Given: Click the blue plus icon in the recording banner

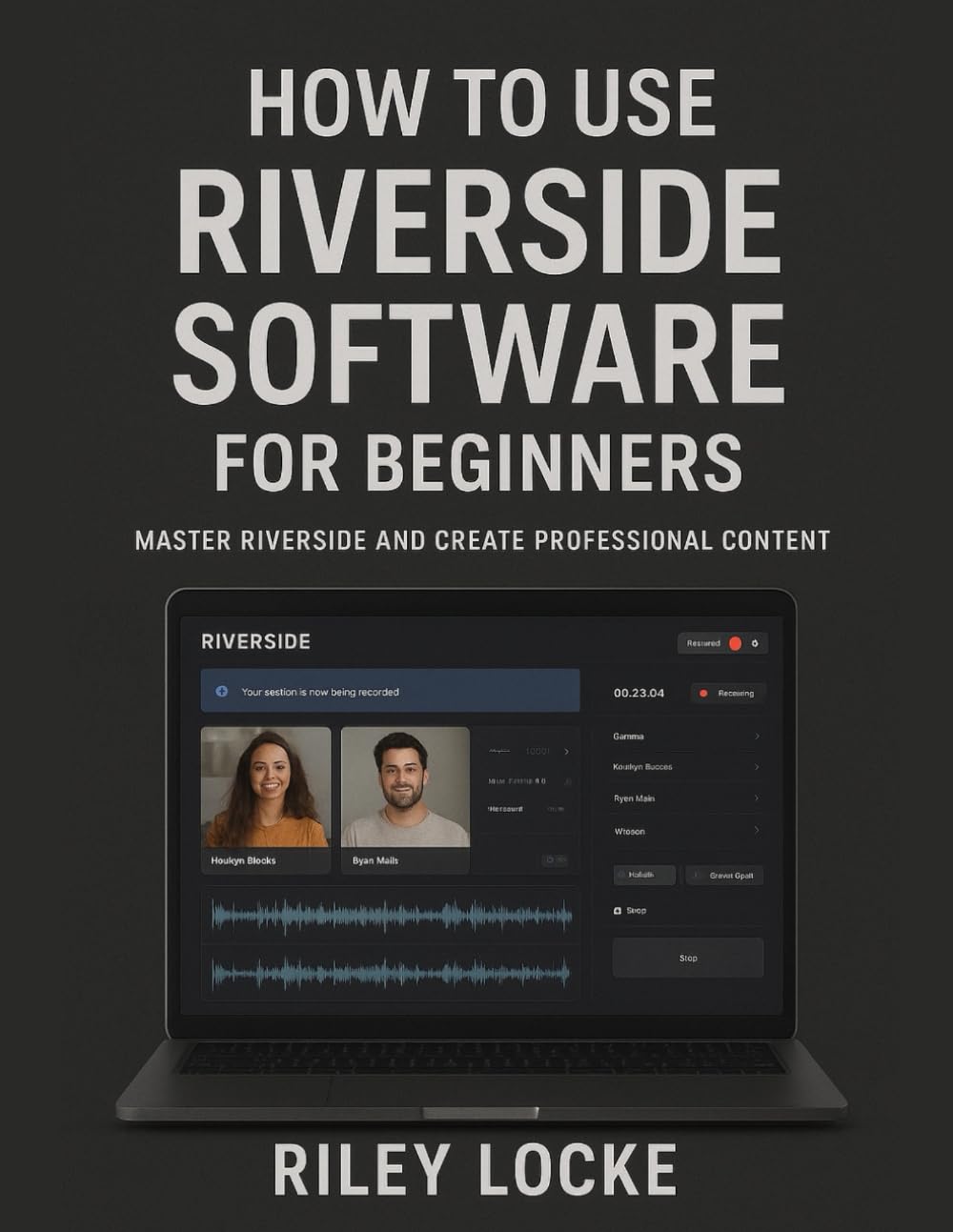Looking at the screenshot, I should (x=222, y=691).
